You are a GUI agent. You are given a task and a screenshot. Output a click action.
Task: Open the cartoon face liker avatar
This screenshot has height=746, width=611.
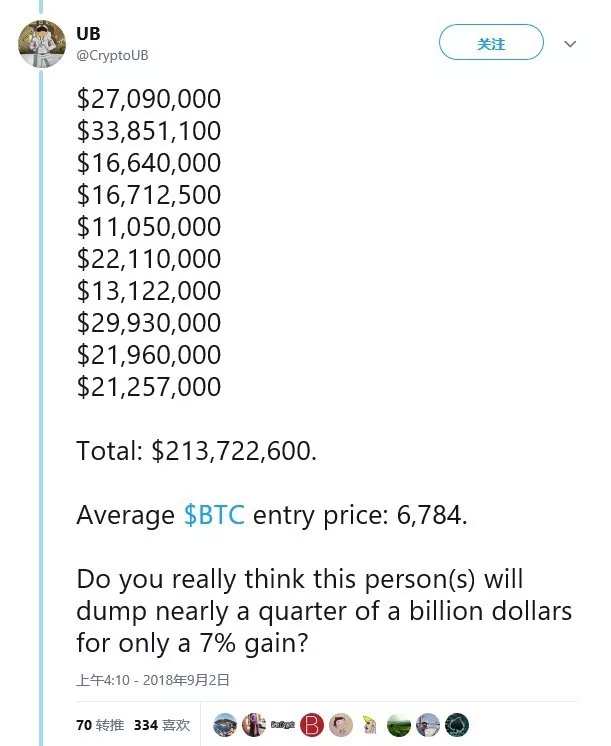(341, 725)
